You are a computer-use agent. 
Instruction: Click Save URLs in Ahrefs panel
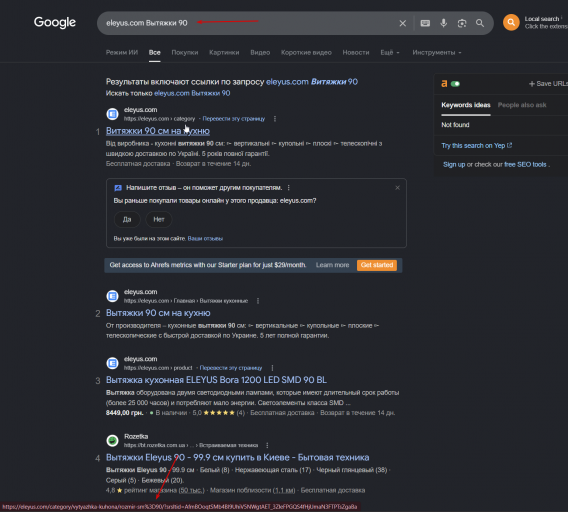point(548,84)
